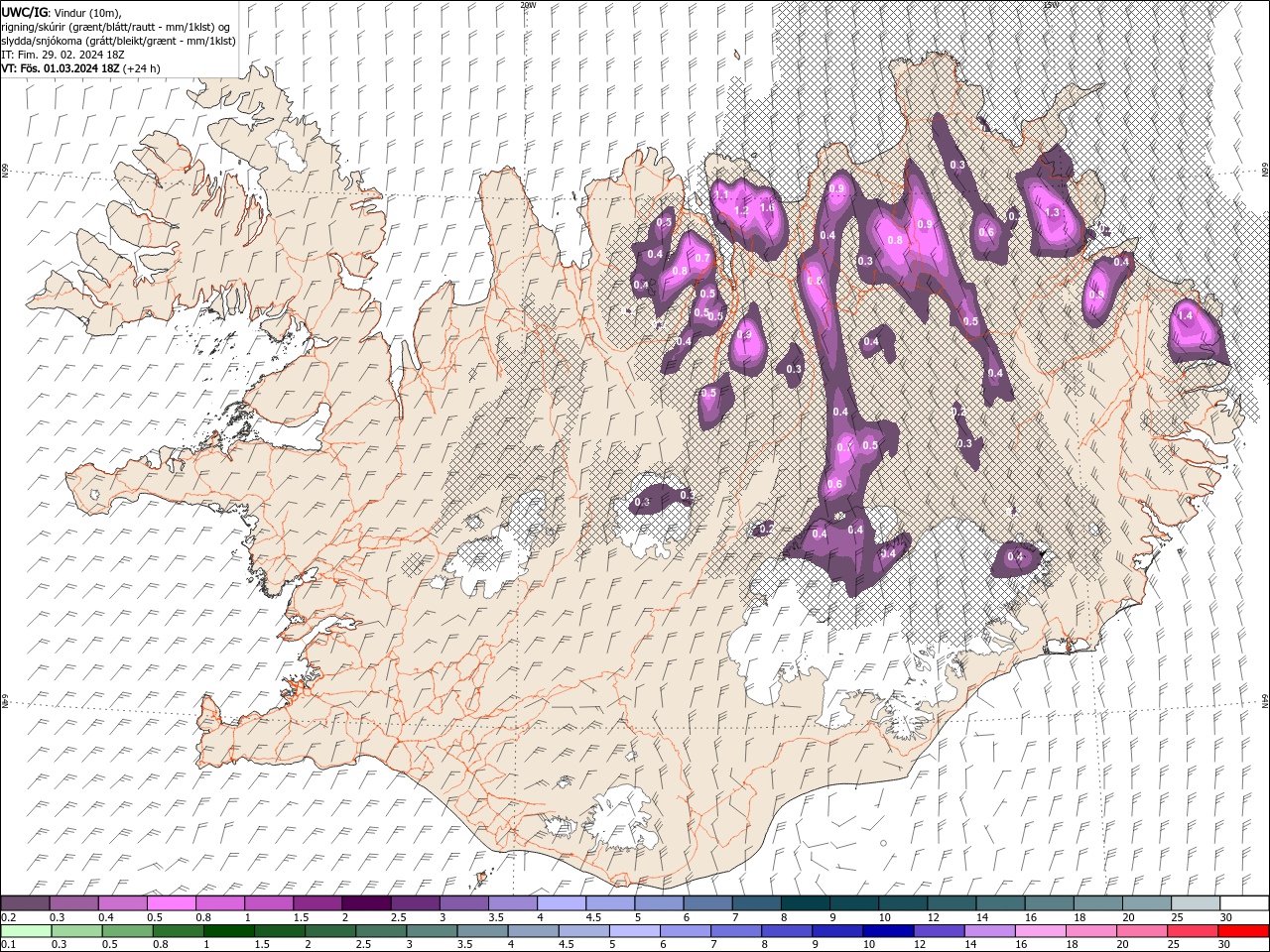Image resolution: width=1270 pixels, height=952 pixels.
Task: Click the lavender 4 swatch in upper legend row
Action: (x=561, y=903)
